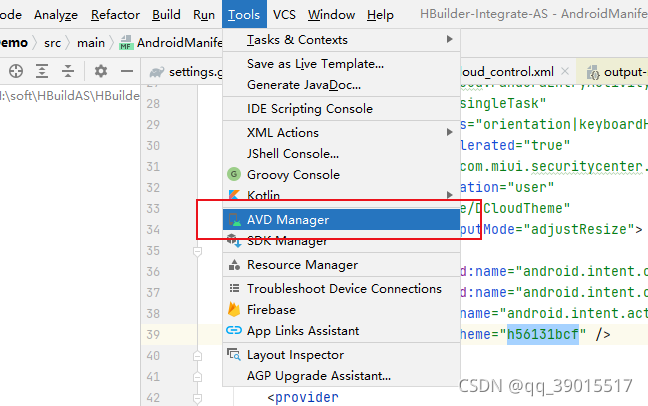Open AVD Manager from the Tools menu
The height and width of the screenshot is (406, 648).
pos(341,220)
